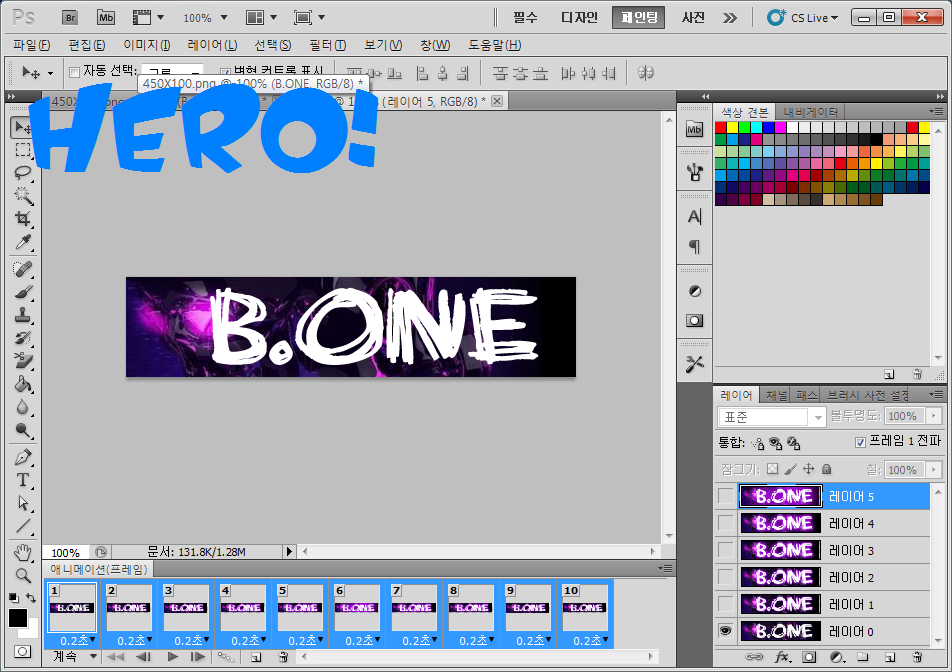Add a layer style with the fx icon
The height and width of the screenshot is (672, 952).
(x=782, y=657)
